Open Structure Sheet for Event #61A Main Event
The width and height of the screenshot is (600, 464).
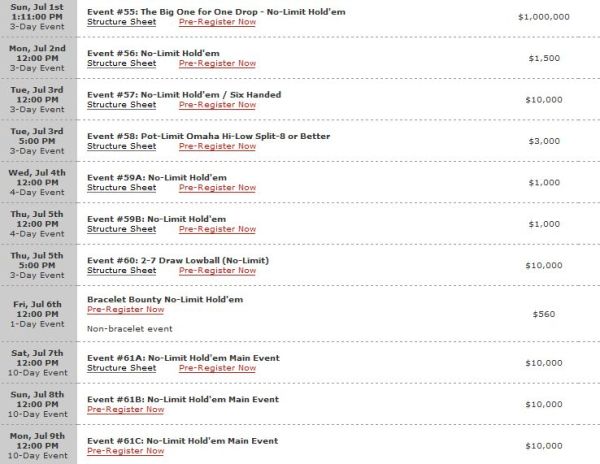121,368
